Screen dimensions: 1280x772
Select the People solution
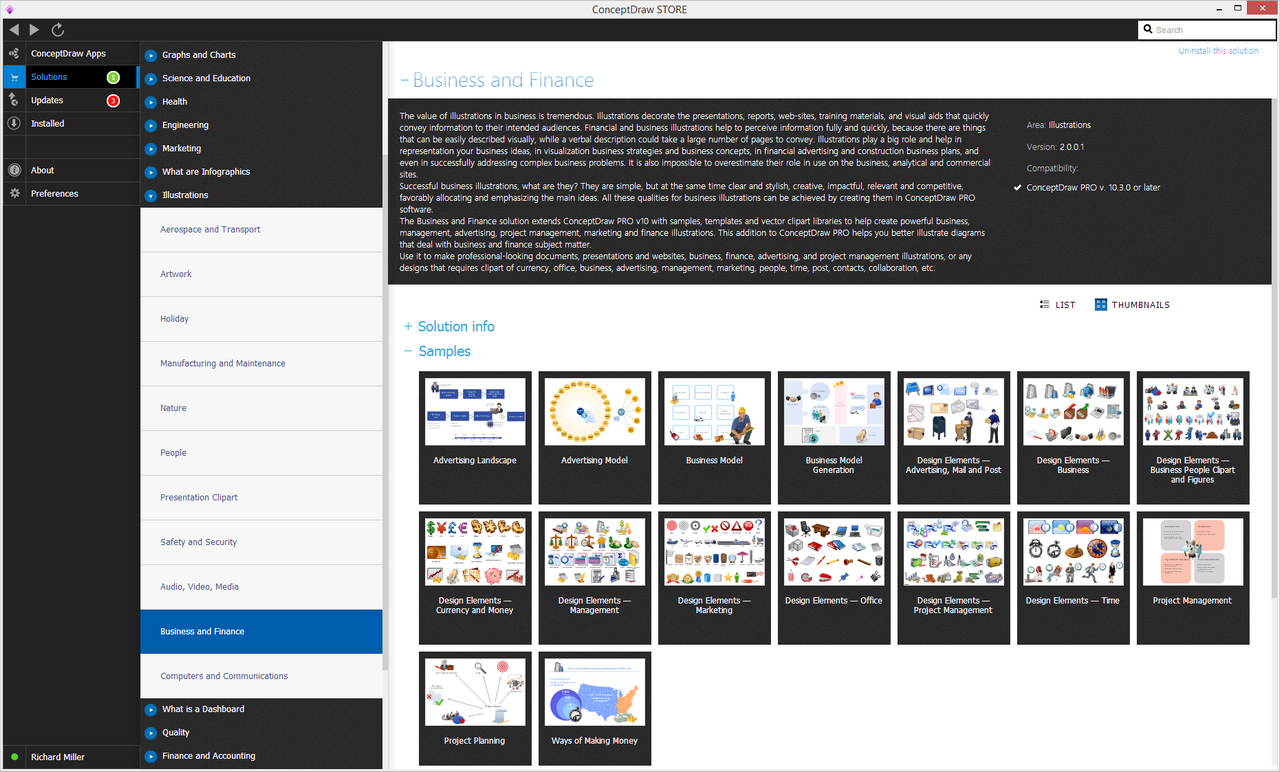[x=261, y=453]
